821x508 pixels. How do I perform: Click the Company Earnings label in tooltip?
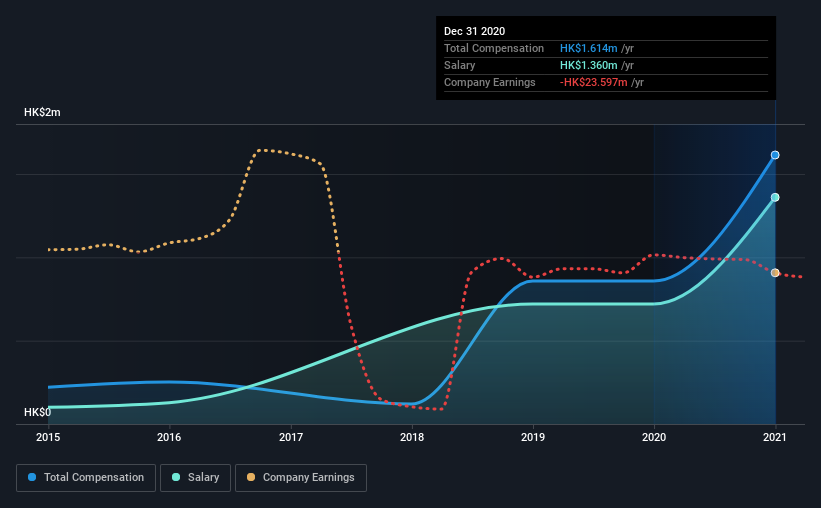490,82
